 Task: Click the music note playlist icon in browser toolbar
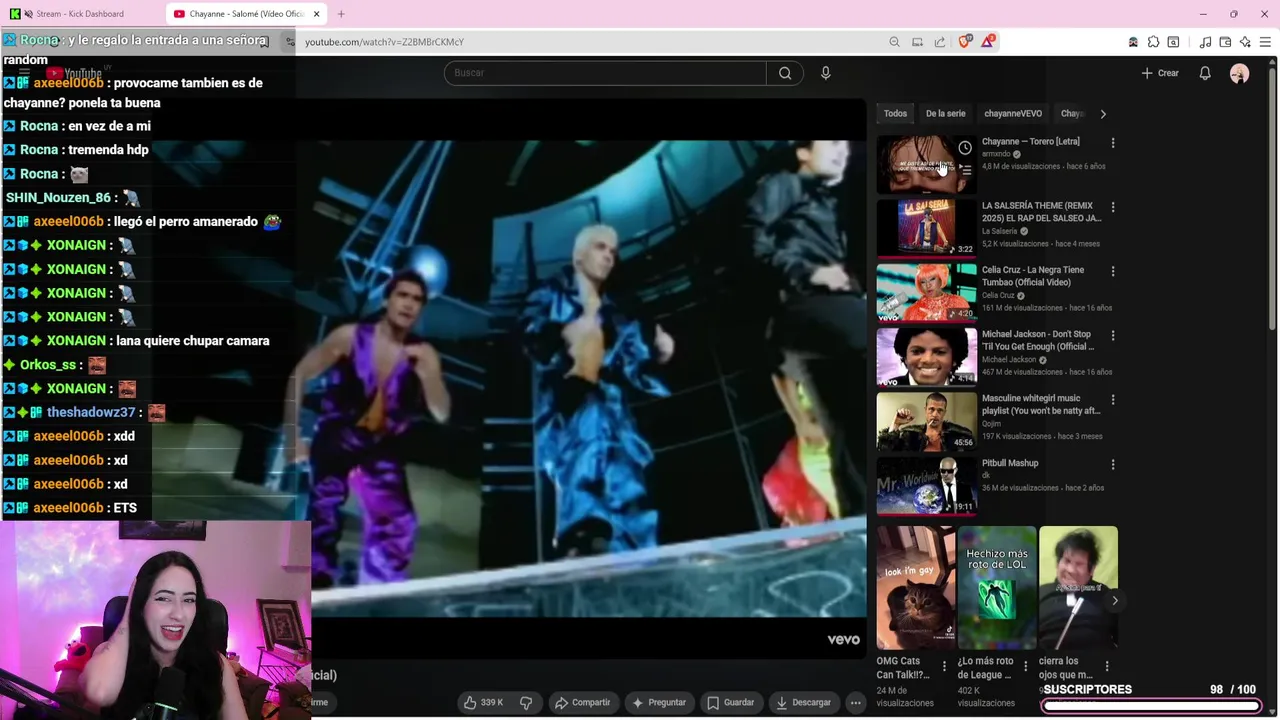coord(1205,42)
